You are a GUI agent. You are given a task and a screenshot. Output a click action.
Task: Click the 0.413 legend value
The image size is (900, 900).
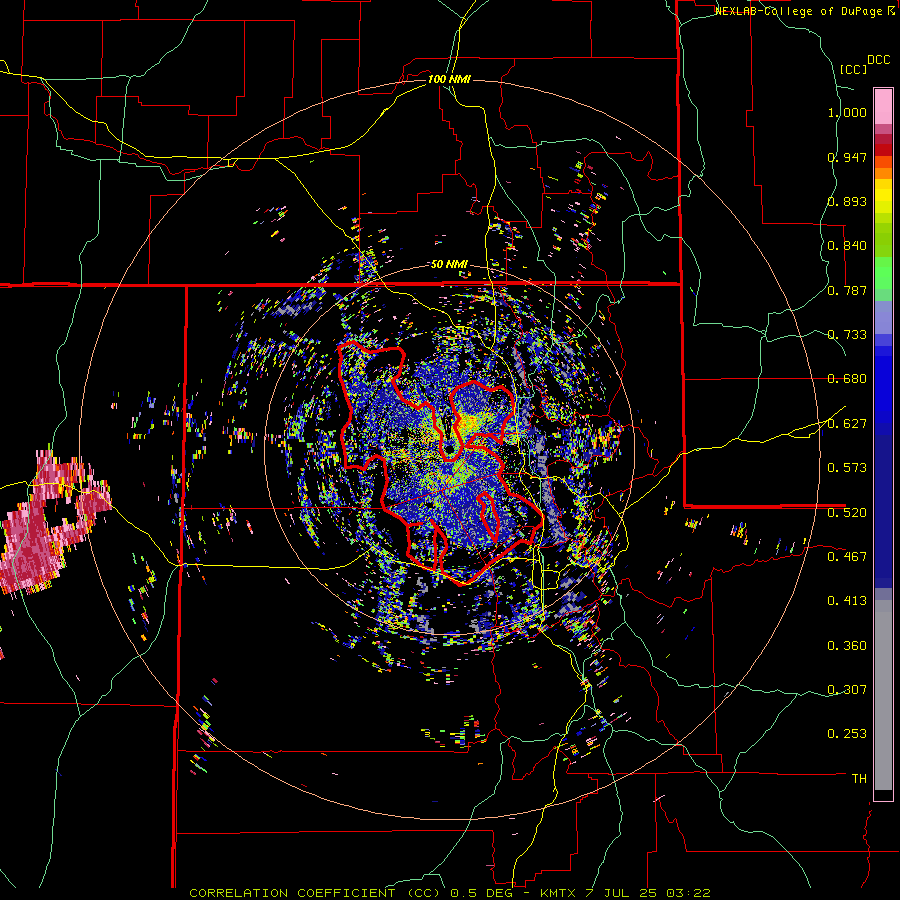click(x=847, y=601)
